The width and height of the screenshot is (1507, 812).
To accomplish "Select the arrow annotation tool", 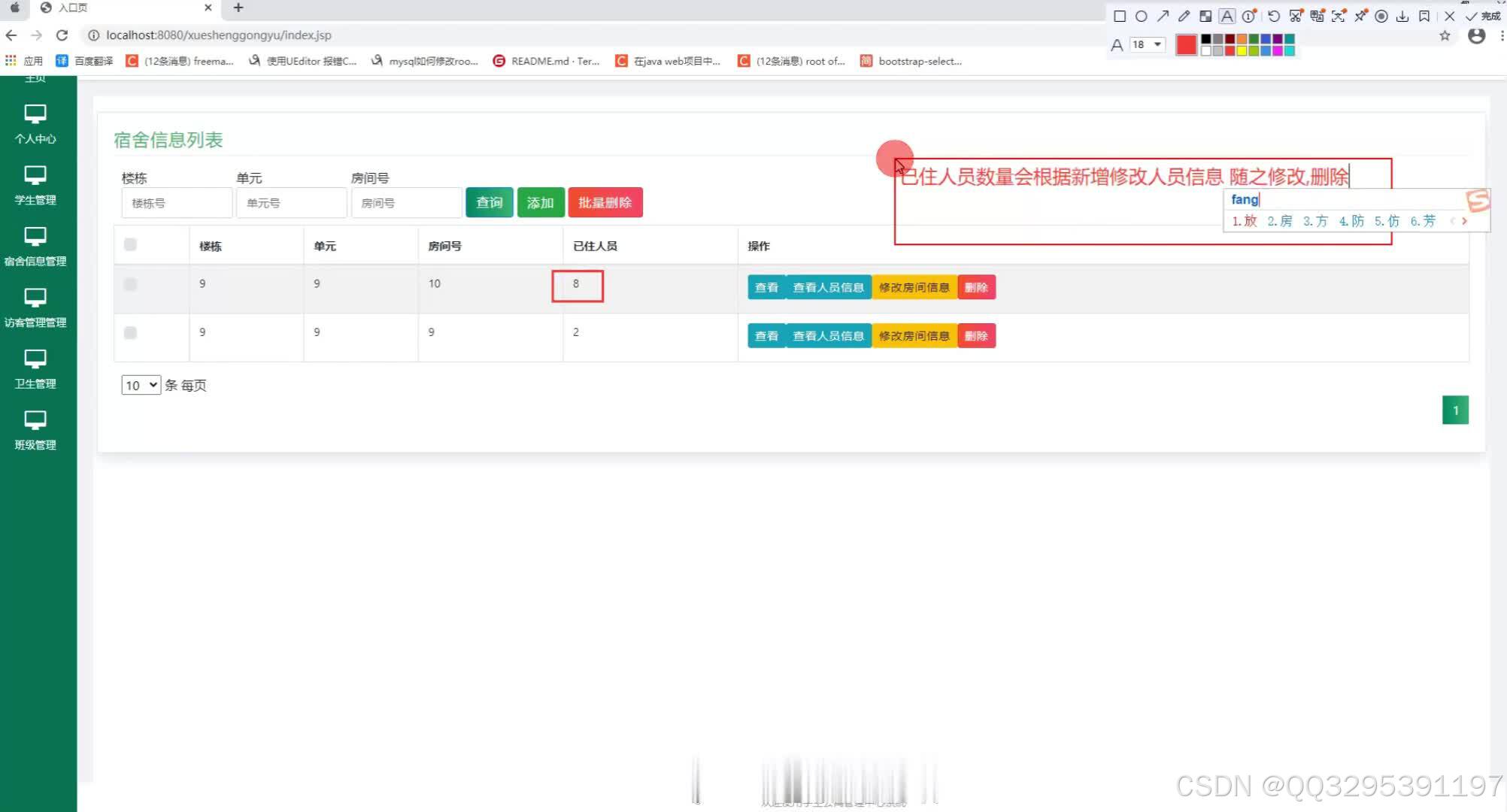I will coord(1163,16).
